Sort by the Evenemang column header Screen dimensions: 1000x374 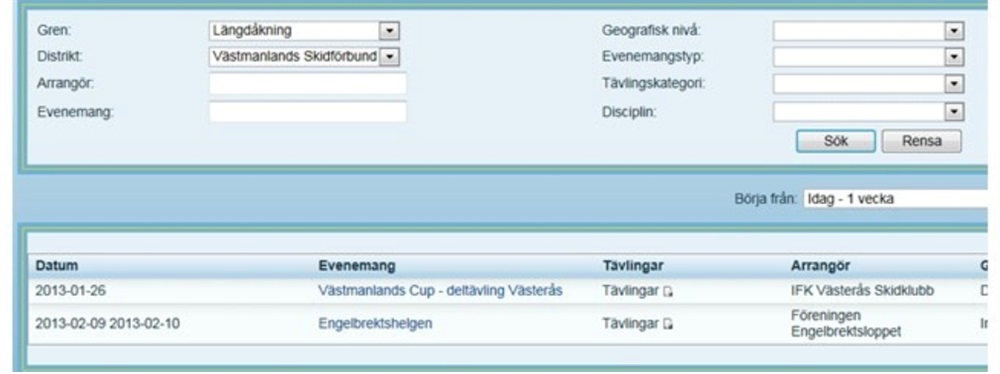click(x=357, y=266)
